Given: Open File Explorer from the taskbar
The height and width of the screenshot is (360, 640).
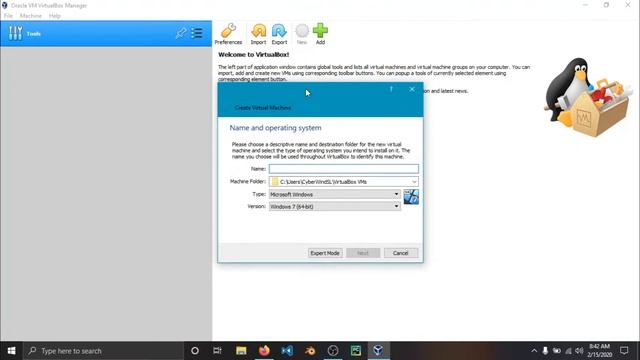Looking at the screenshot, I should pyautogui.click(x=241, y=351).
